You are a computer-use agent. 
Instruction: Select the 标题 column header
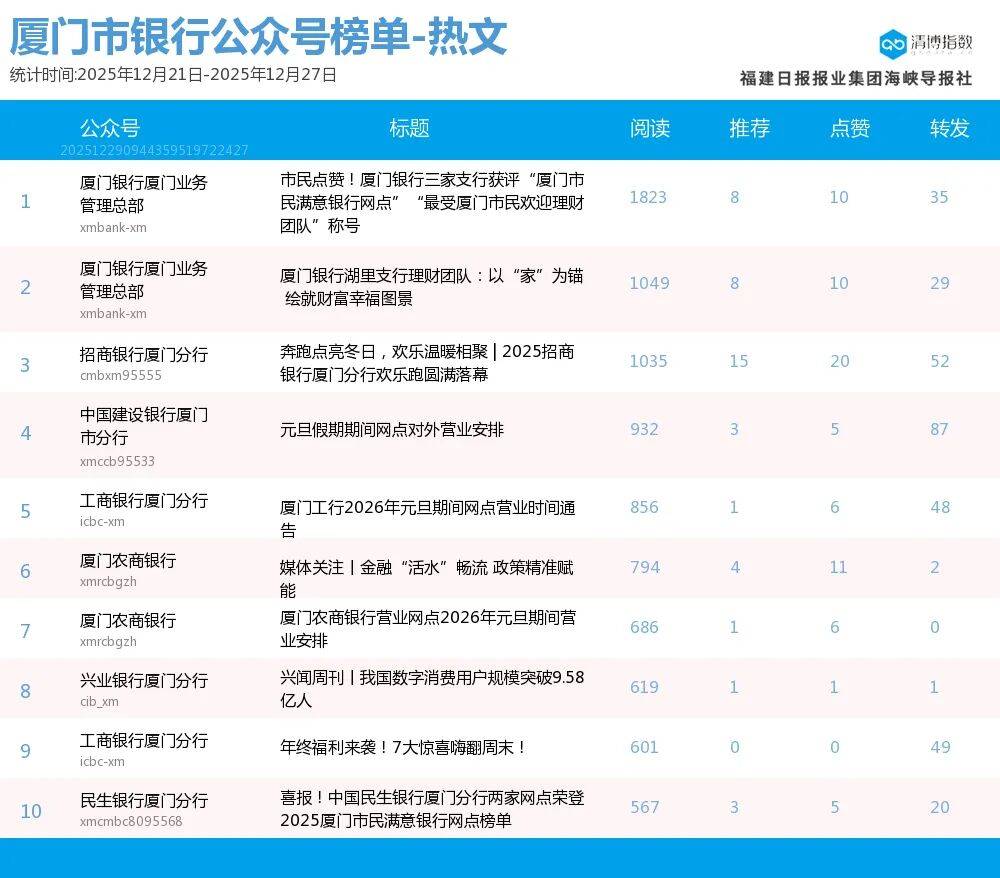tap(409, 128)
